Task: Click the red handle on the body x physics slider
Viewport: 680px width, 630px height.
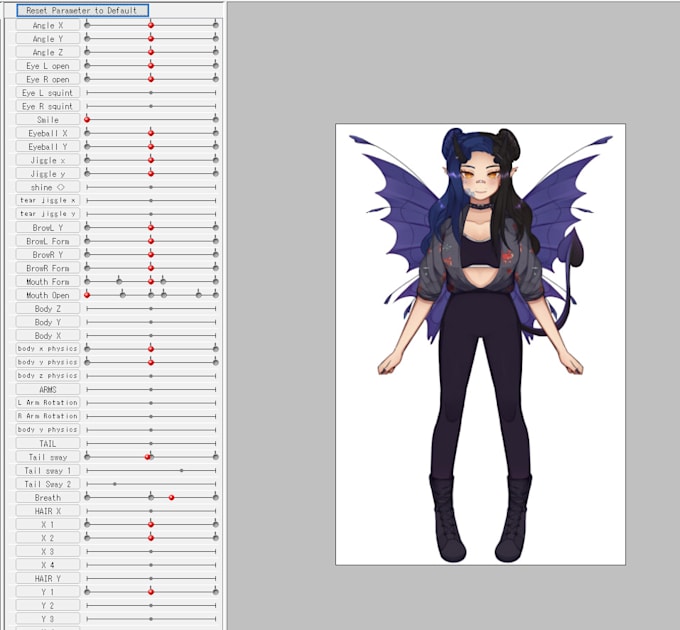Action: tap(151, 349)
